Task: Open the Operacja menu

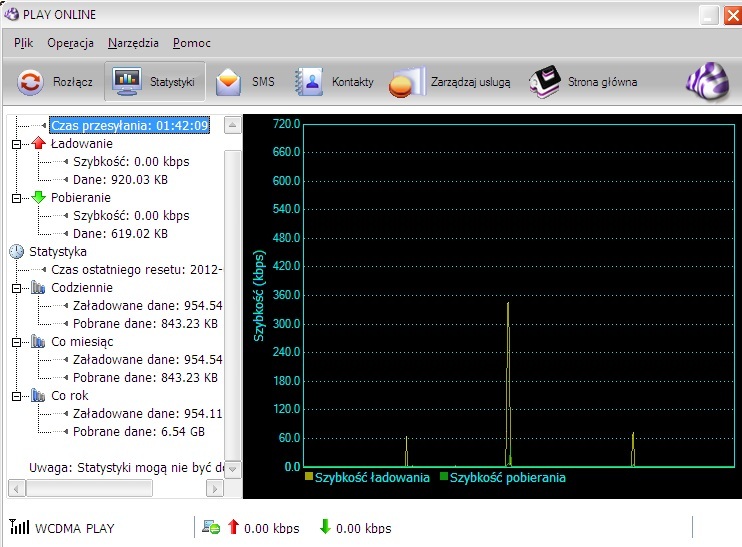Action: 71,43
